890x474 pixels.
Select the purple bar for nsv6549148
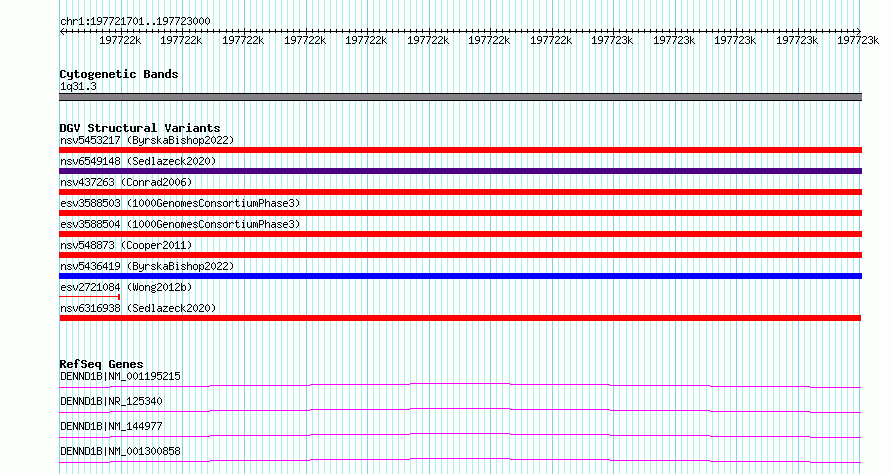(x=460, y=171)
